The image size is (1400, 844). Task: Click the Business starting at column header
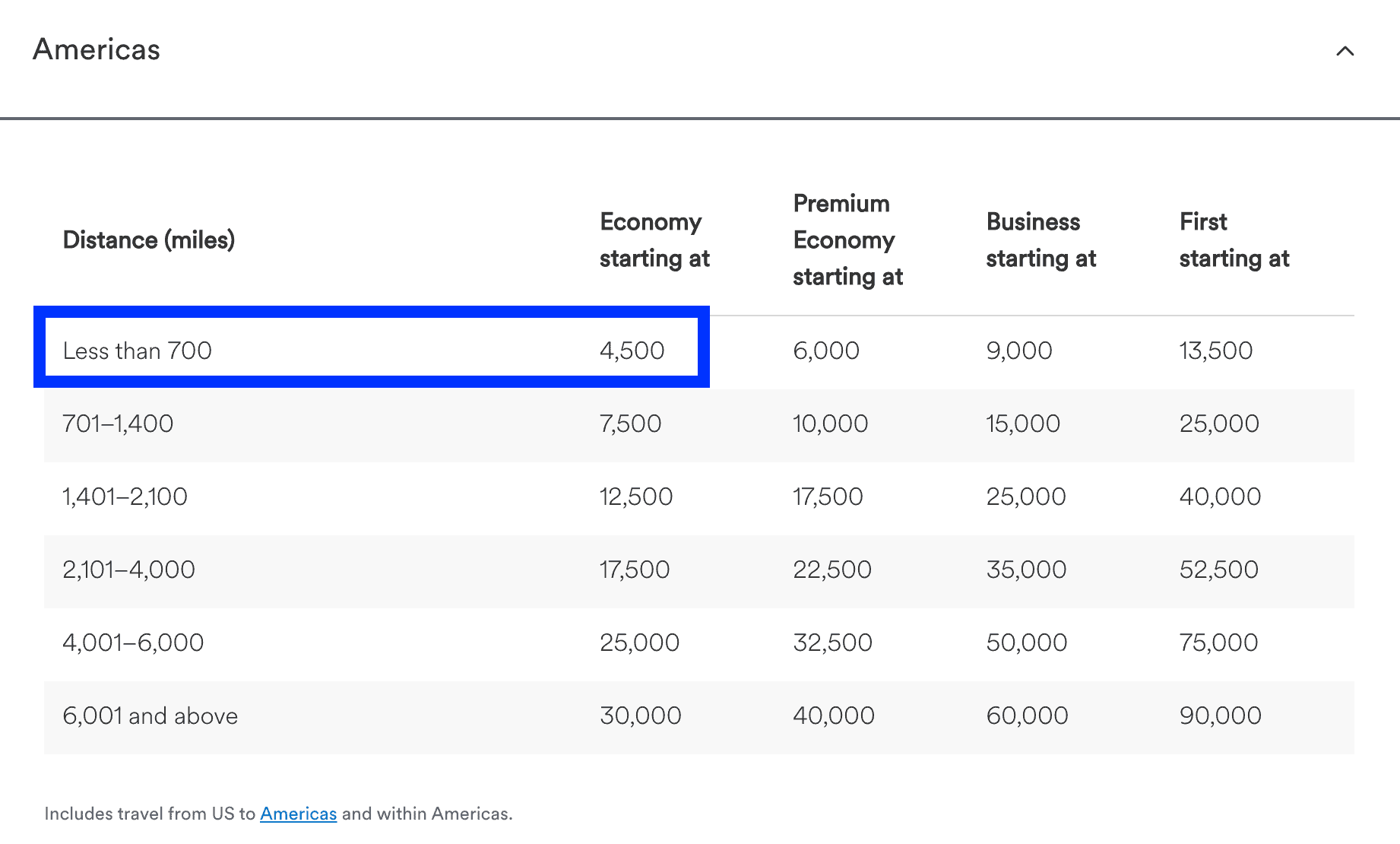pos(1040,240)
